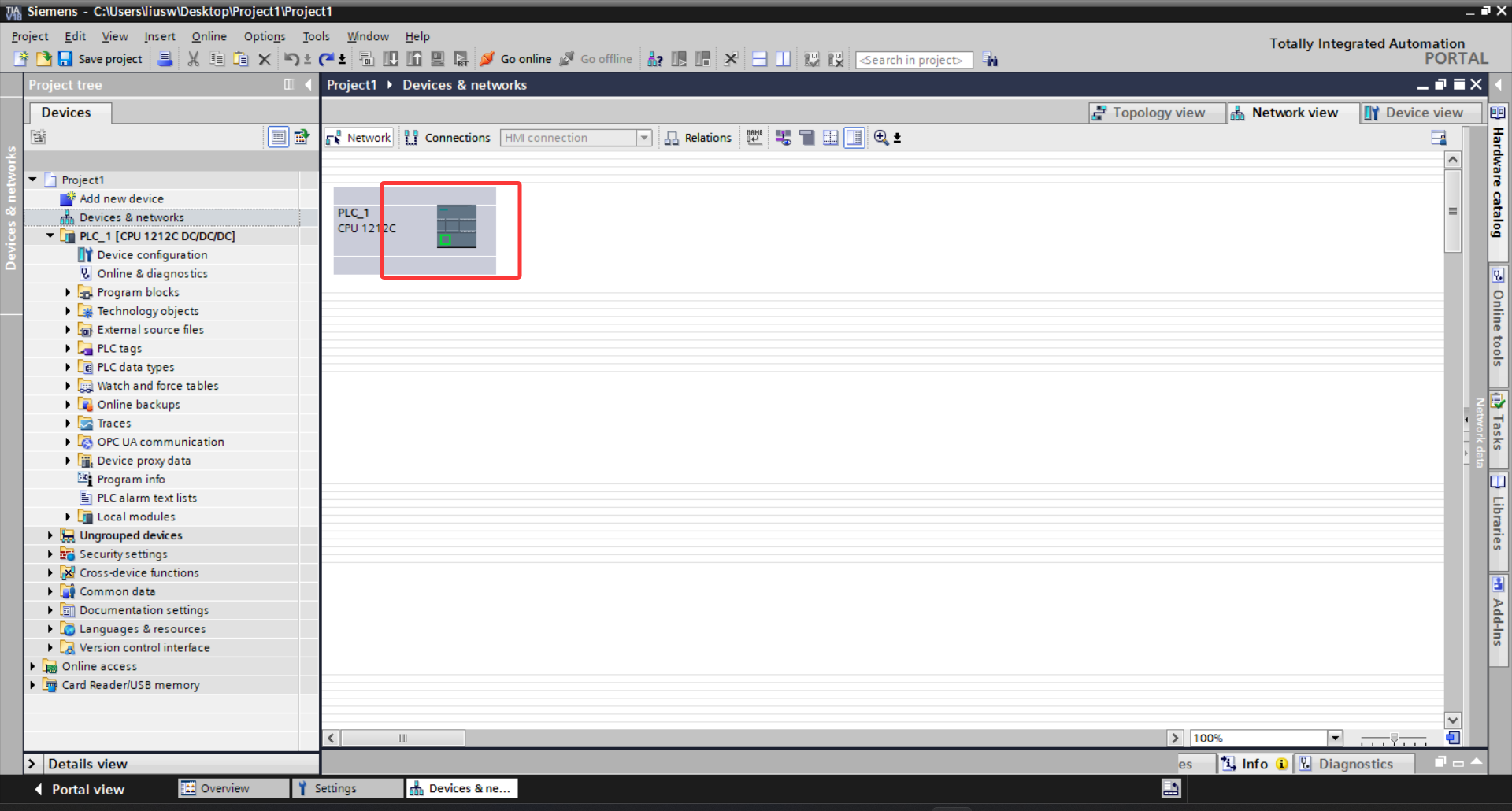
Task: Click the Split editor horizontally icon
Action: [759, 59]
